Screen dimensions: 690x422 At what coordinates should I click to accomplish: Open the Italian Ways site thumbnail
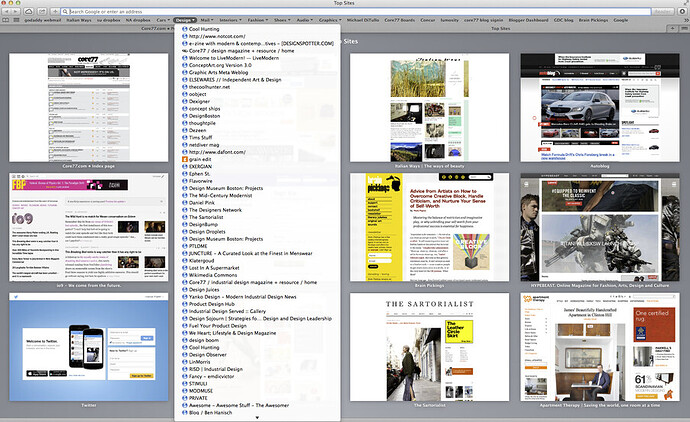pos(429,108)
